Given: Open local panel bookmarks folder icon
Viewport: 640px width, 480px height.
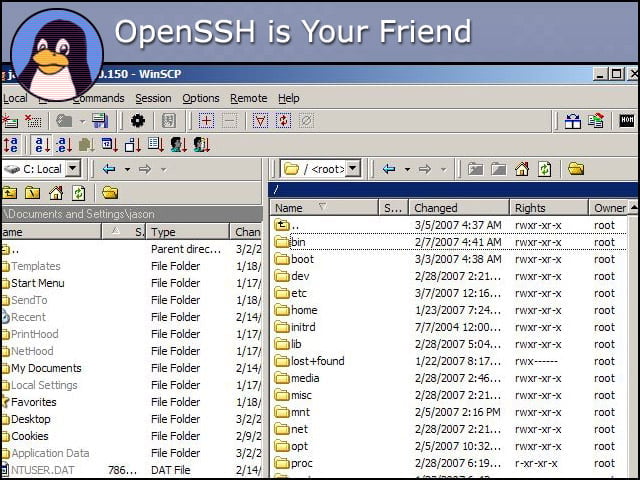Looking at the screenshot, I should [x=110, y=193].
